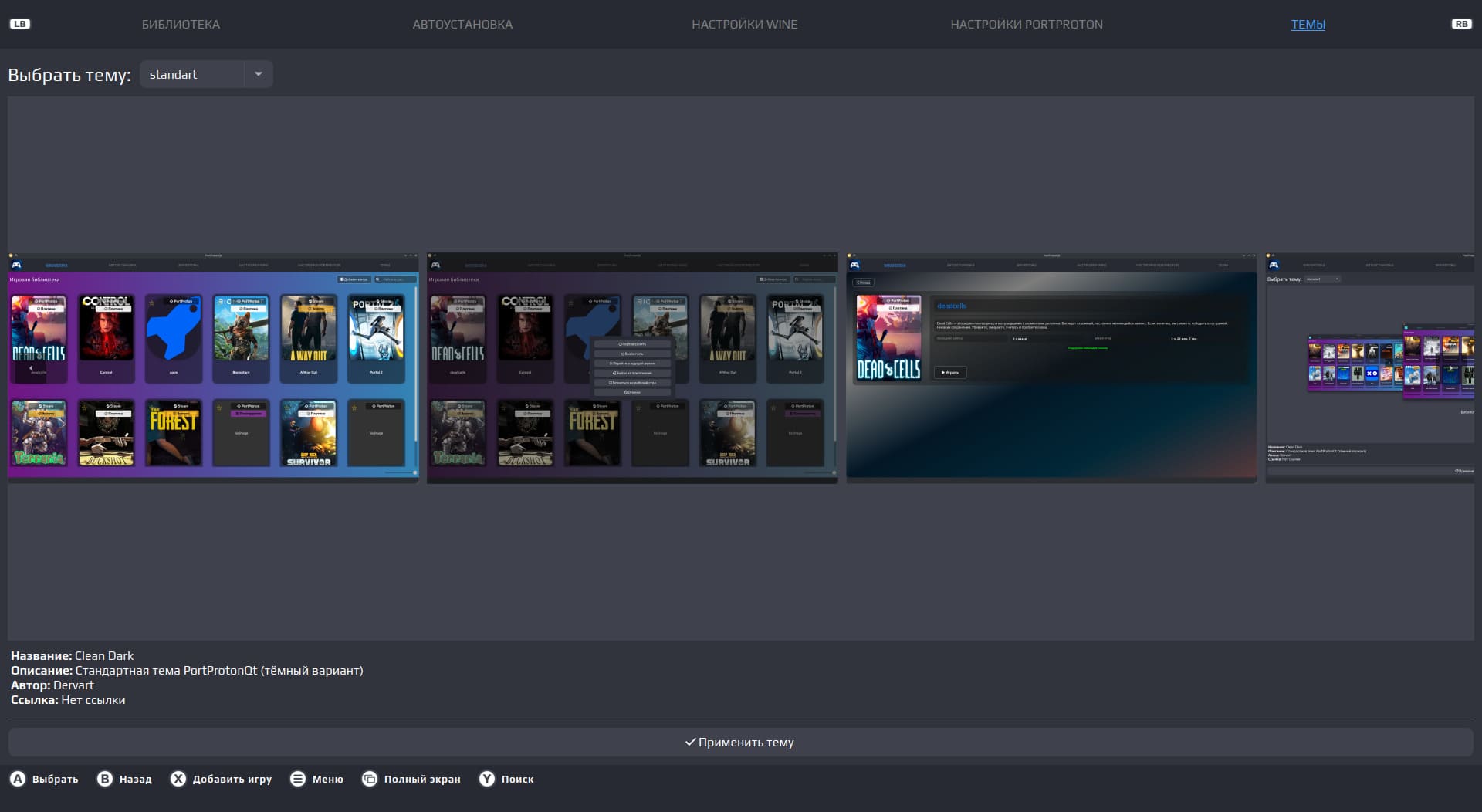Viewport: 1482px width, 812px height.
Task: Apply theme with Применить тему button
Action: click(x=740, y=742)
